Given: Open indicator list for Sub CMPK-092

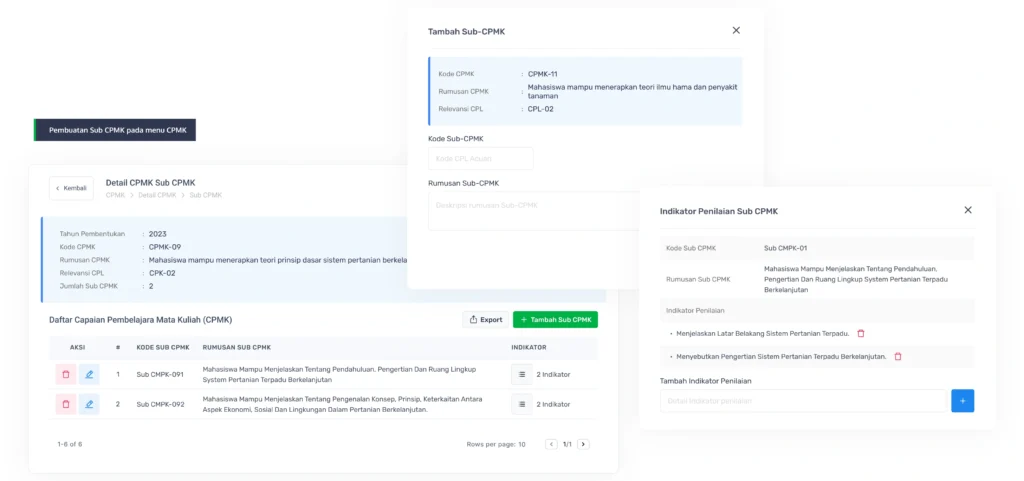Looking at the screenshot, I should (x=521, y=404).
